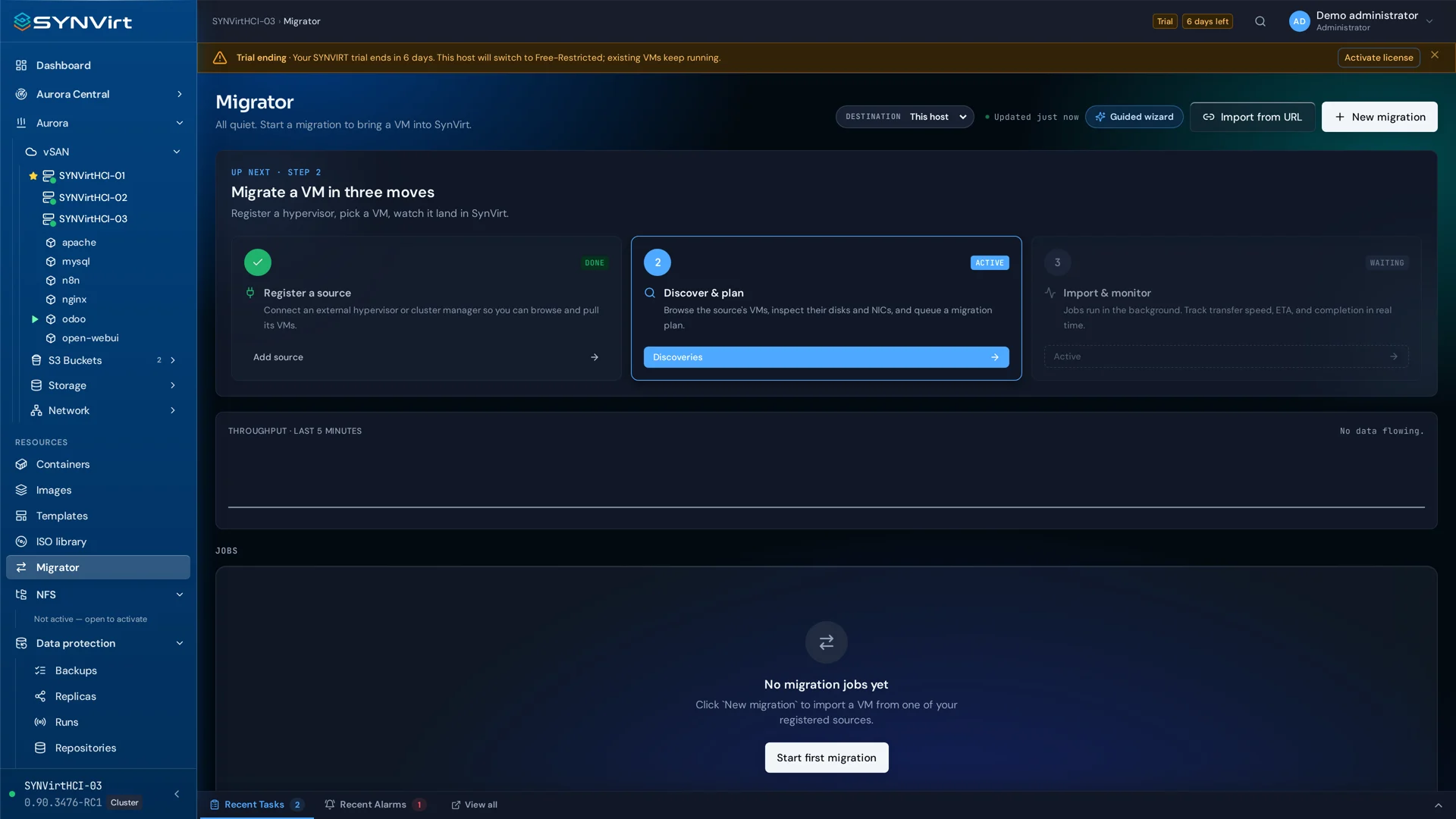1456x819 pixels.
Task: Click the S3 Buckets bucket icon
Action: click(36, 360)
